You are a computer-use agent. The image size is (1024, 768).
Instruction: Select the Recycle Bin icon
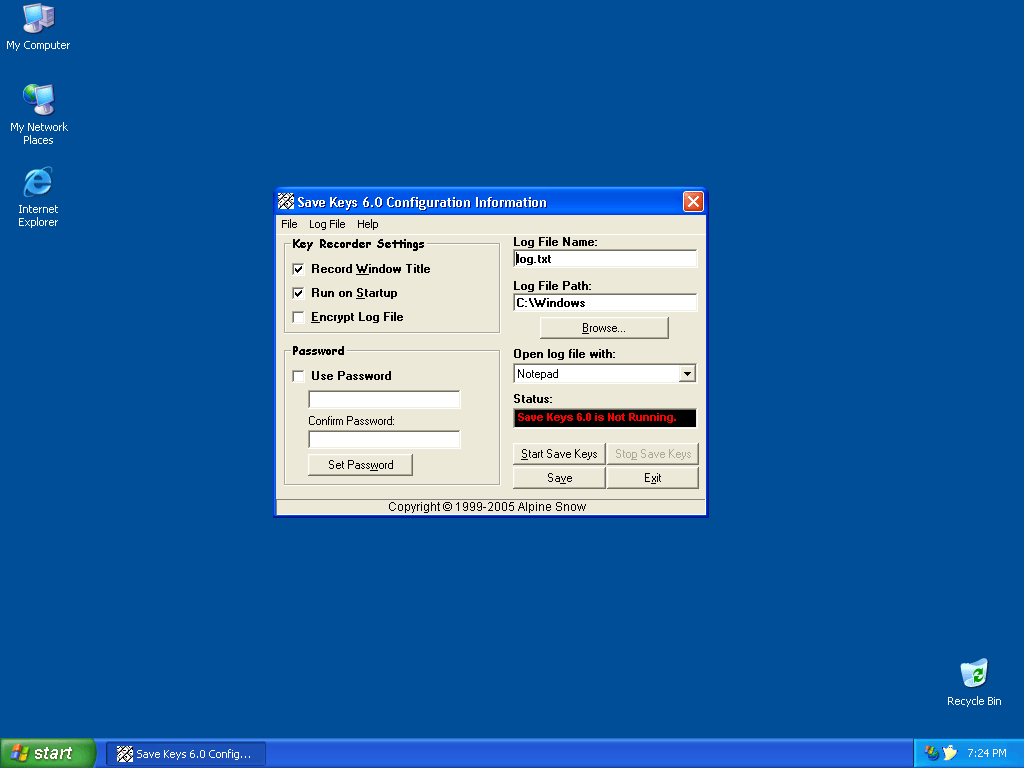point(973,675)
